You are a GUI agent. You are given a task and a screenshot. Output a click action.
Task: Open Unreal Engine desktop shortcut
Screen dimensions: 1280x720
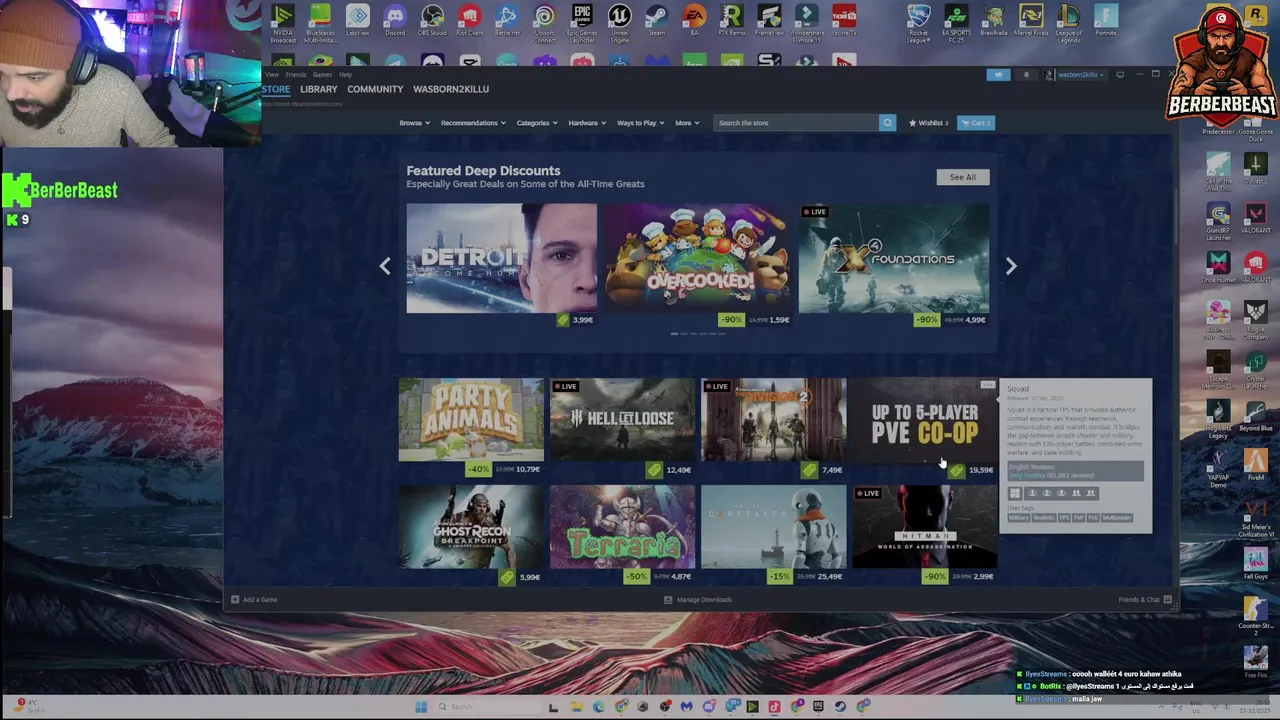coord(619,23)
